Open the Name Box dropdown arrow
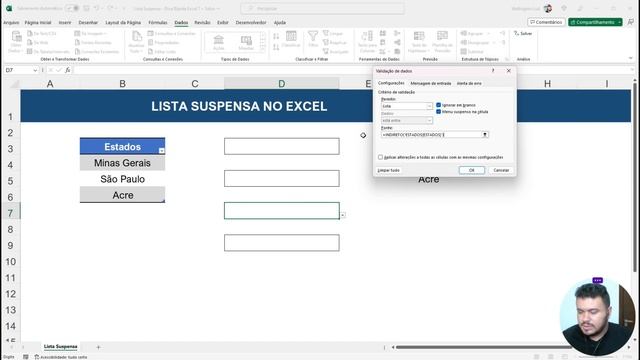This screenshot has height=360, width=640. tap(35, 70)
